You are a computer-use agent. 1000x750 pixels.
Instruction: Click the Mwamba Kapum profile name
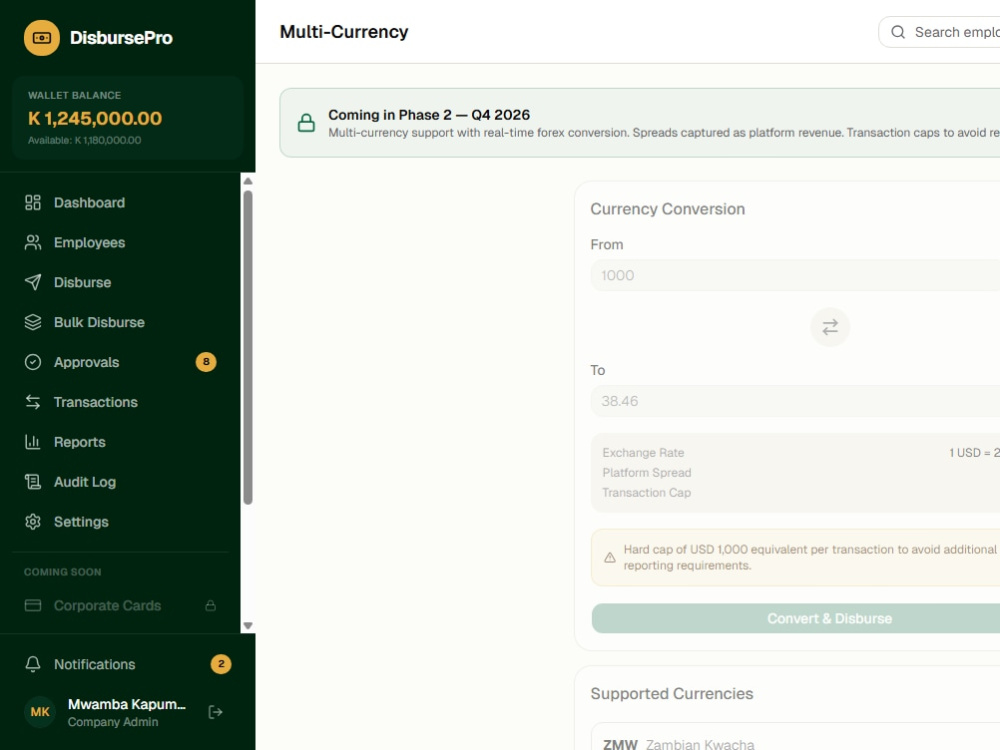pos(126,704)
